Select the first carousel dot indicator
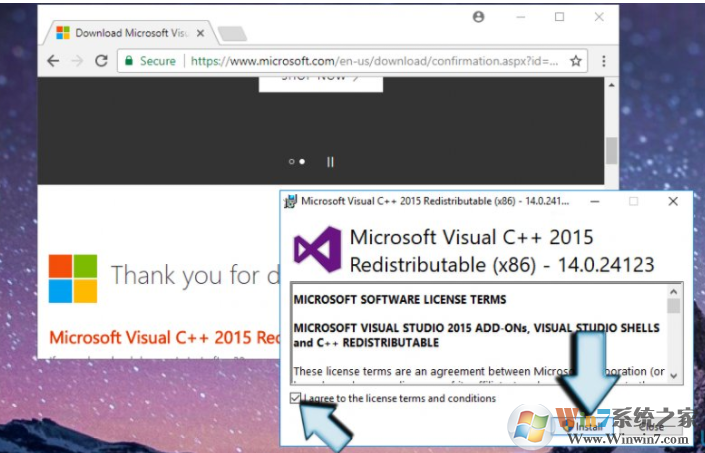The width and height of the screenshot is (705, 453). click(x=291, y=161)
